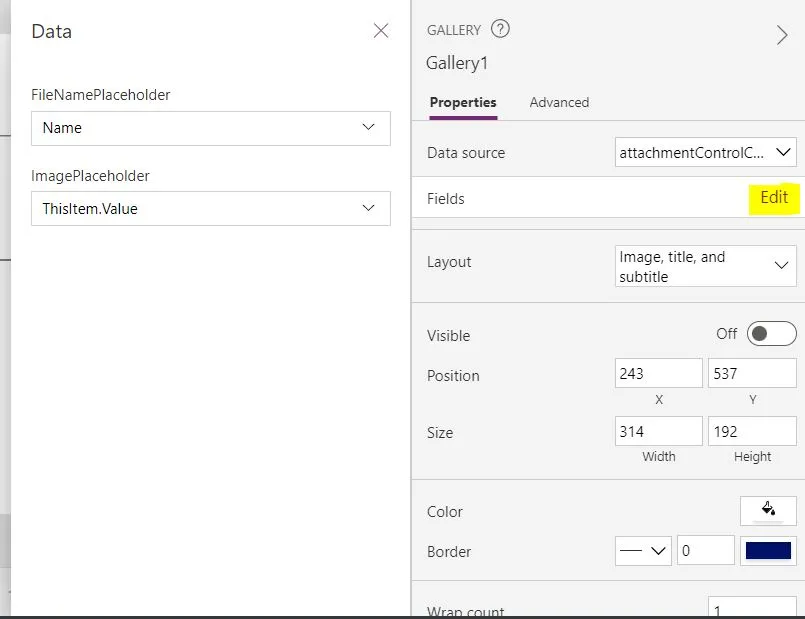Click Edit next to Fields

pos(774,198)
